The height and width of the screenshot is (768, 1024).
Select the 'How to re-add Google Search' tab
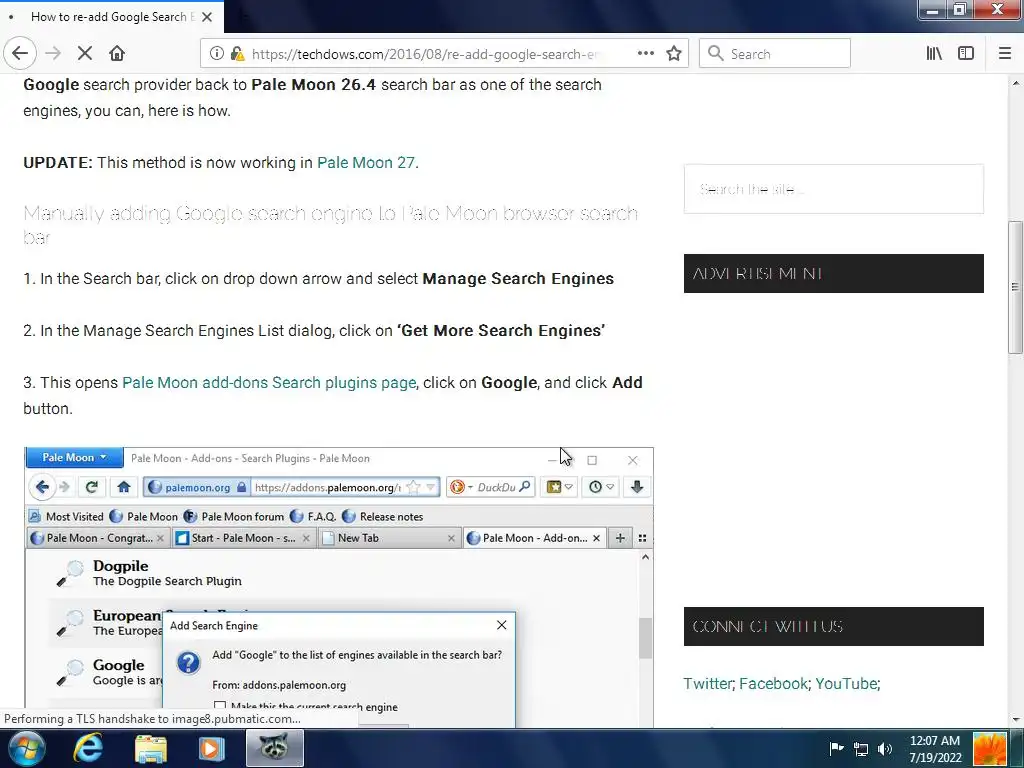tap(112, 17)
